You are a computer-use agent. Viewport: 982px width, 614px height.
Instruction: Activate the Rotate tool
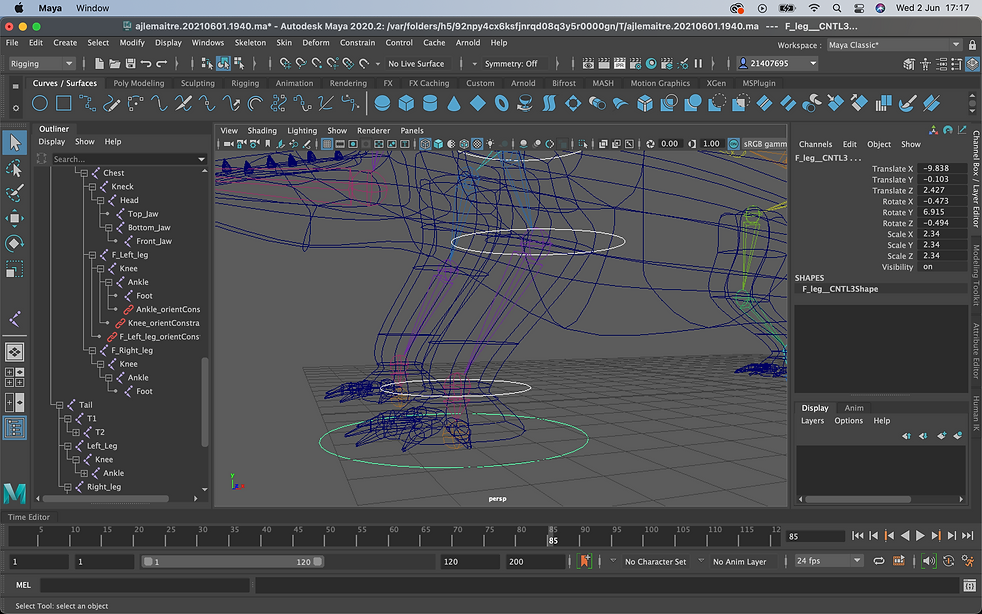click(x=14, y=243)
